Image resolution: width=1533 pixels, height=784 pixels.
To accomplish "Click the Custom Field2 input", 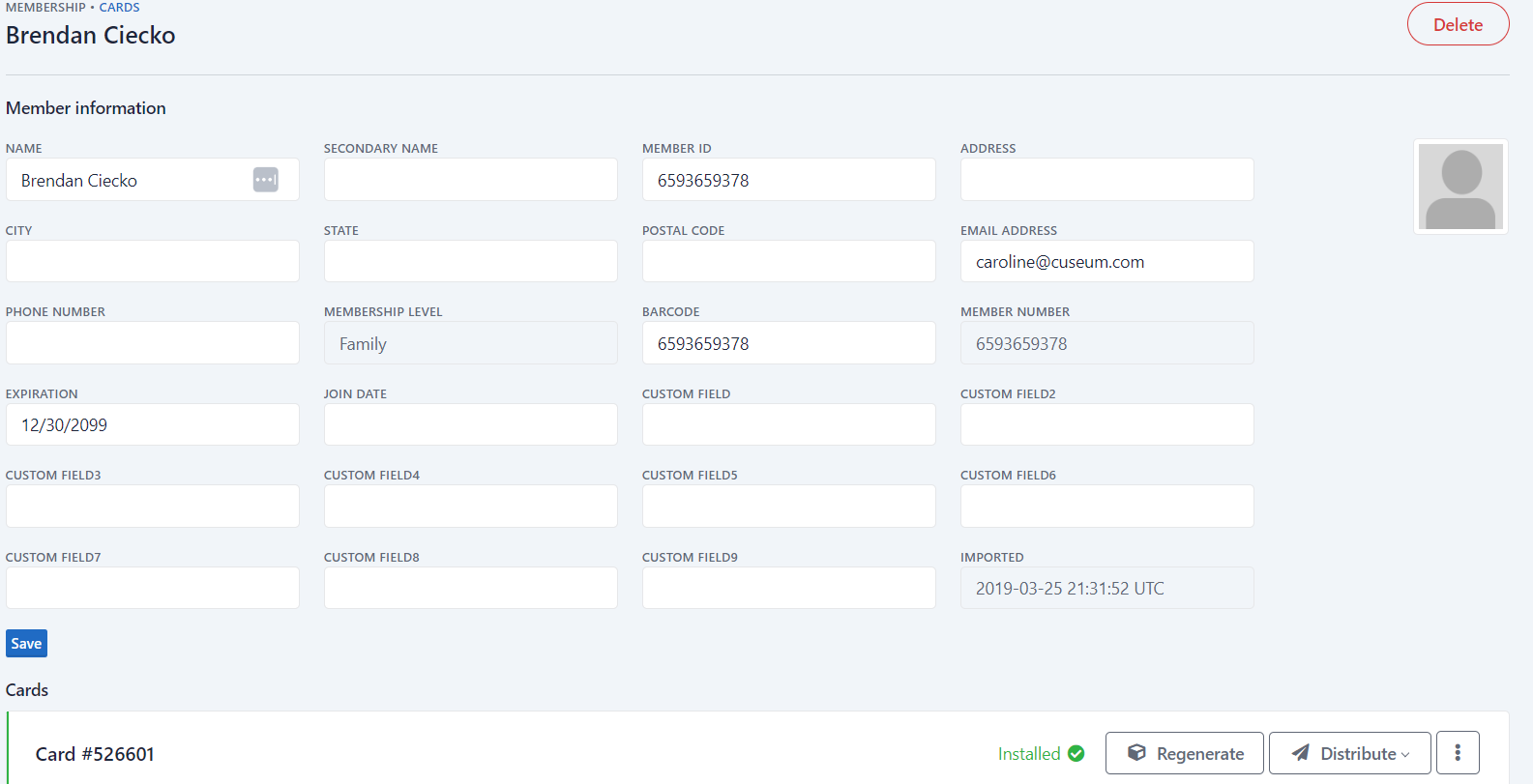I will coord(1106,424).
